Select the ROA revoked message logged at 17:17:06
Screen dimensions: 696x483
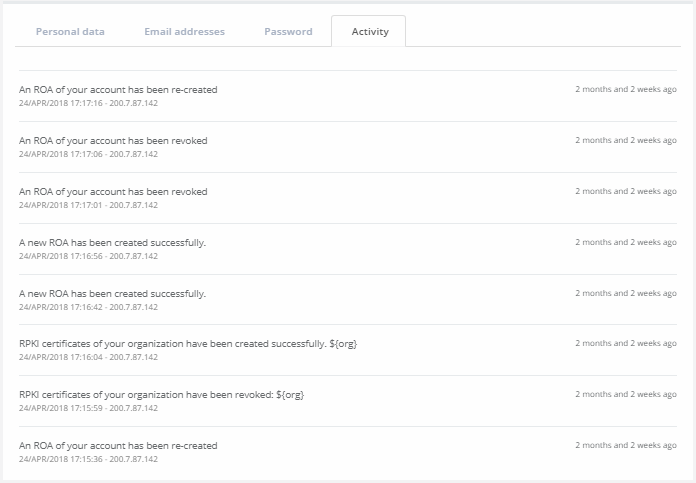coord(113,141)
